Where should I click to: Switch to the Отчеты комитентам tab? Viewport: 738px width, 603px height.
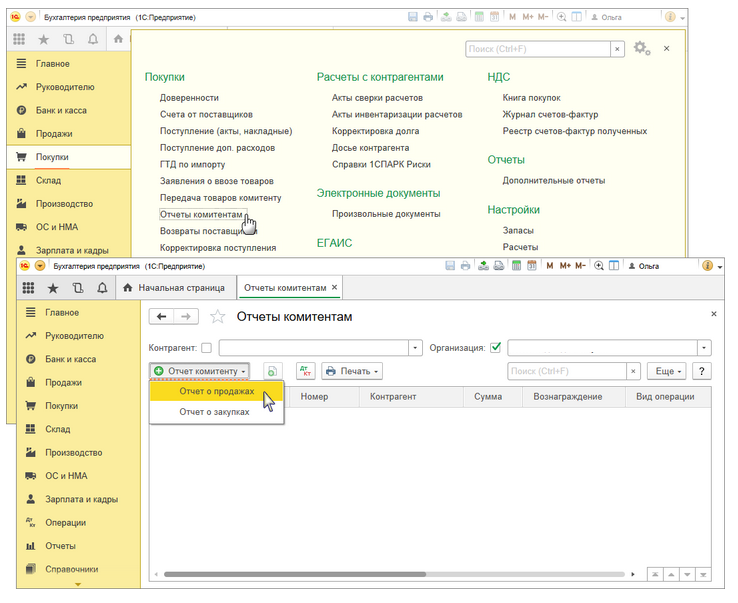[285, 288]
